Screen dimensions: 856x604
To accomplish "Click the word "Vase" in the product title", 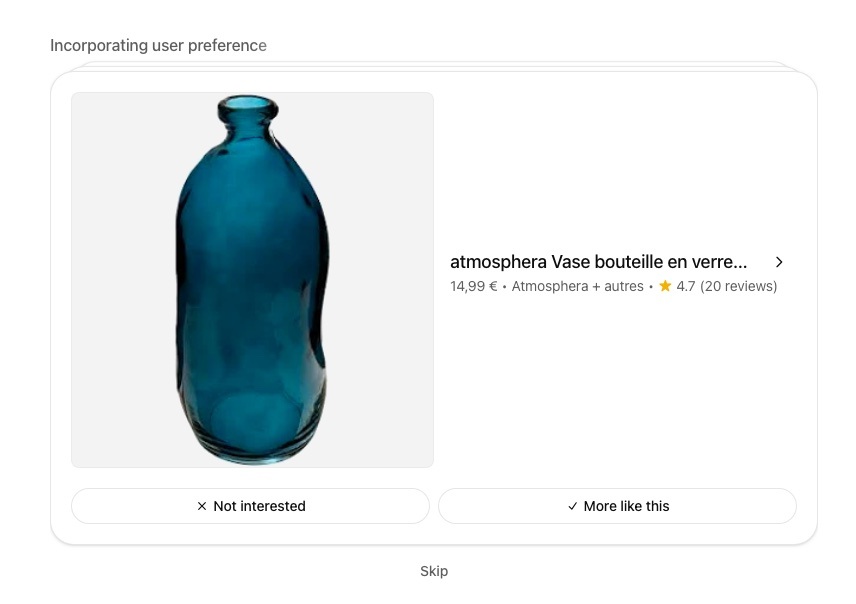I will tap(571, 262).
